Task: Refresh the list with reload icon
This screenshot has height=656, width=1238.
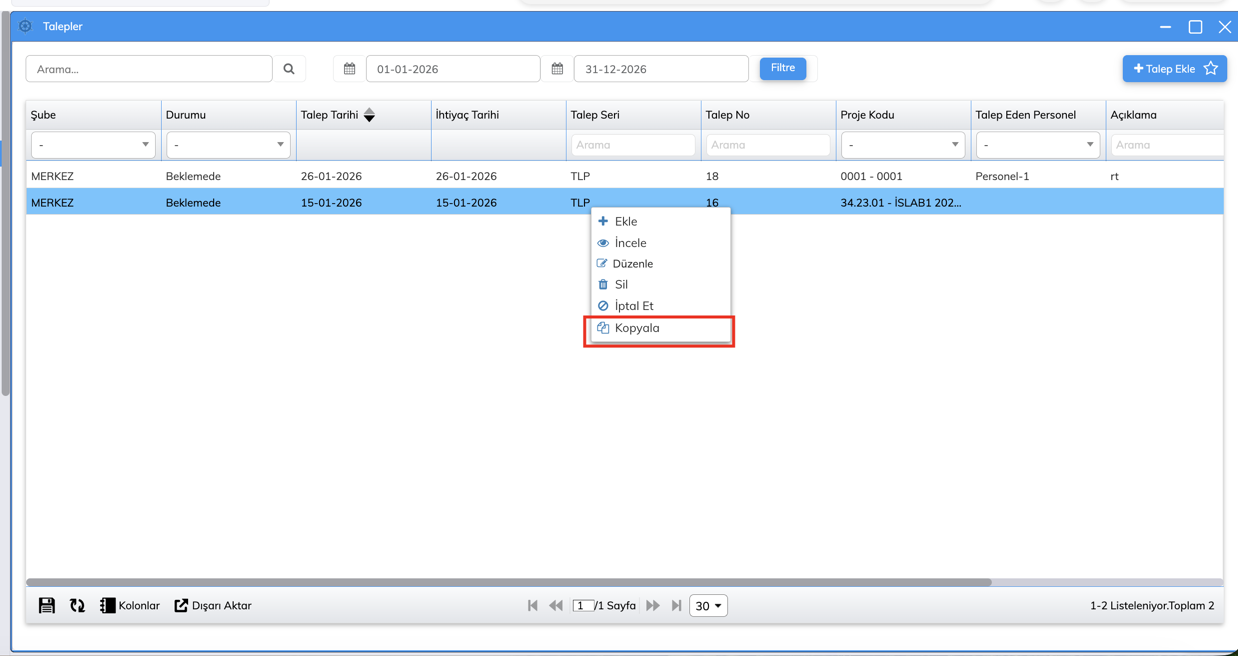Action: [x=77, y=605]
